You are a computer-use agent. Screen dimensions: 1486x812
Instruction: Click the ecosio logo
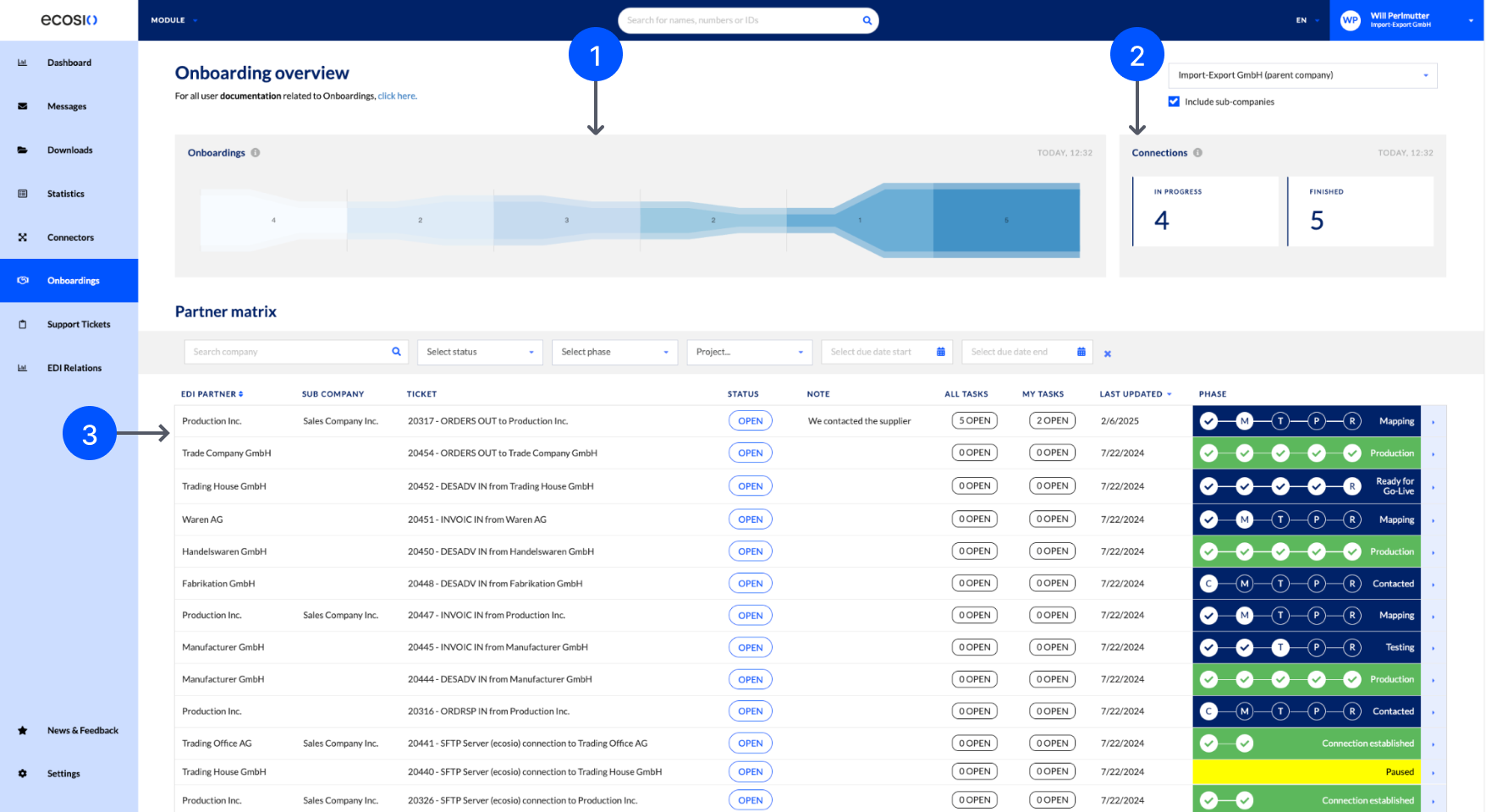click(x=69, y=19)
